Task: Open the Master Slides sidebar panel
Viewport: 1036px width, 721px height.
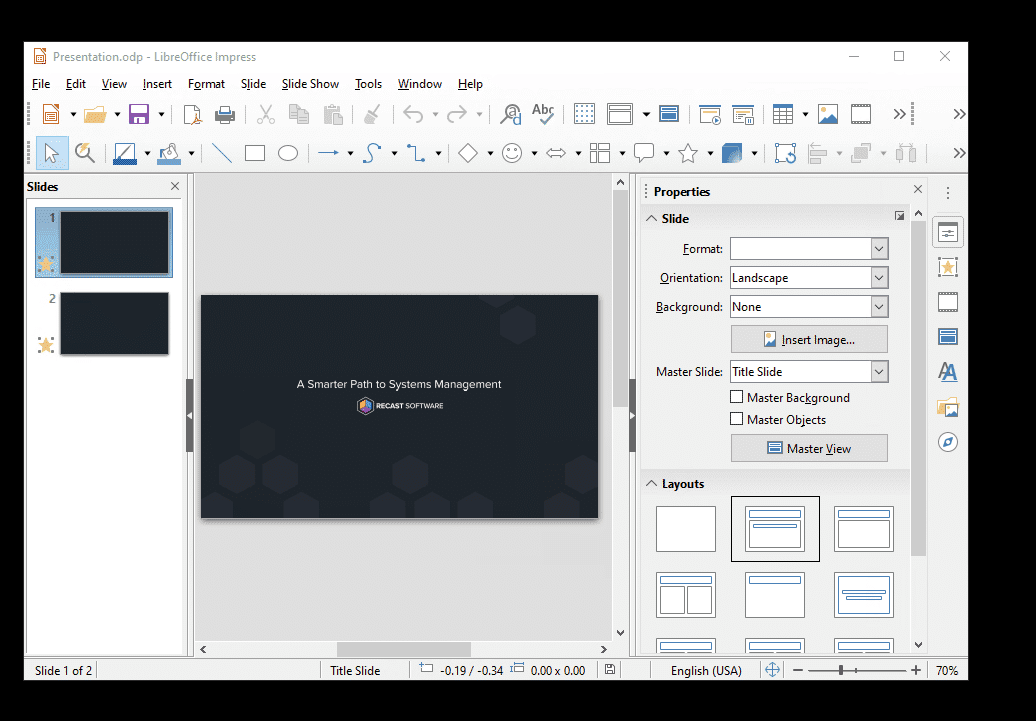Action: [x=947, y=336]
